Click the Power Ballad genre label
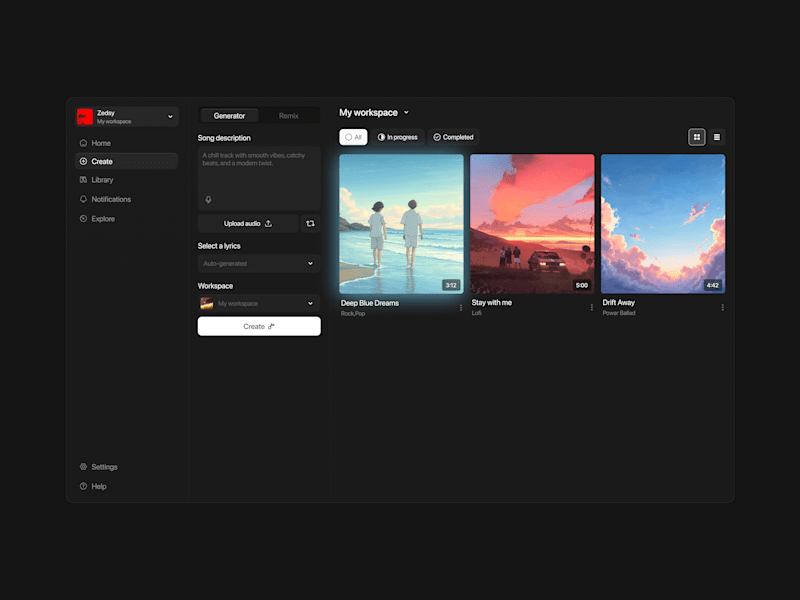Viewport: 800px width, 600px height. 619,313
